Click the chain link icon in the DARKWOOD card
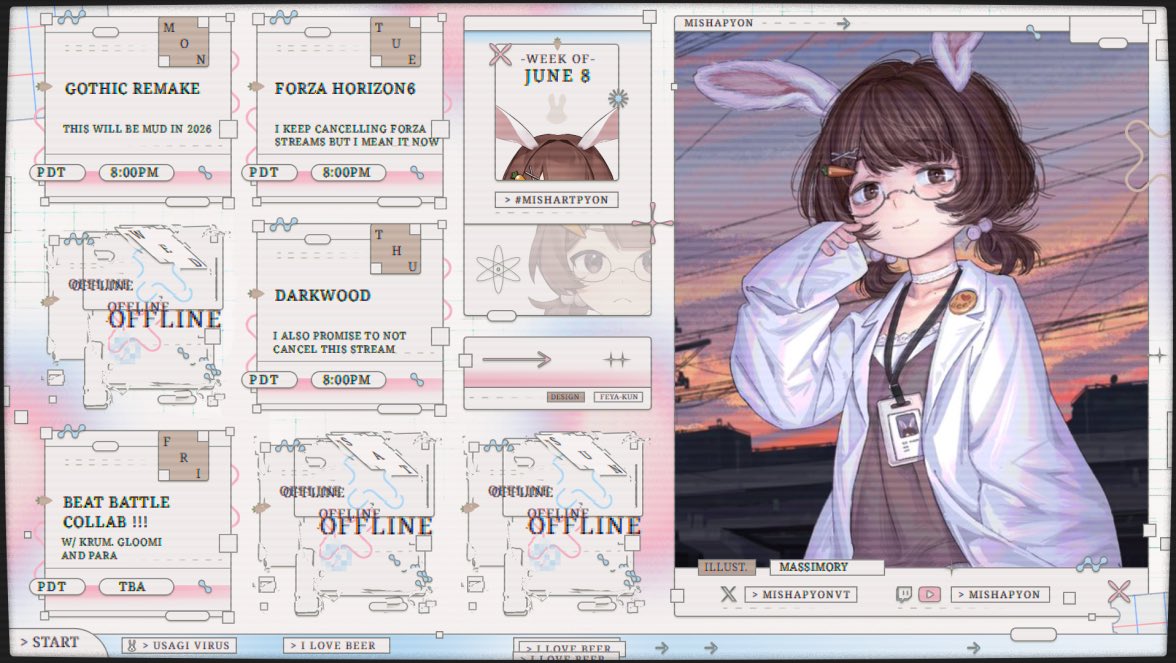The height and width of the screenshot is (663, 1176). coord(417,380)
